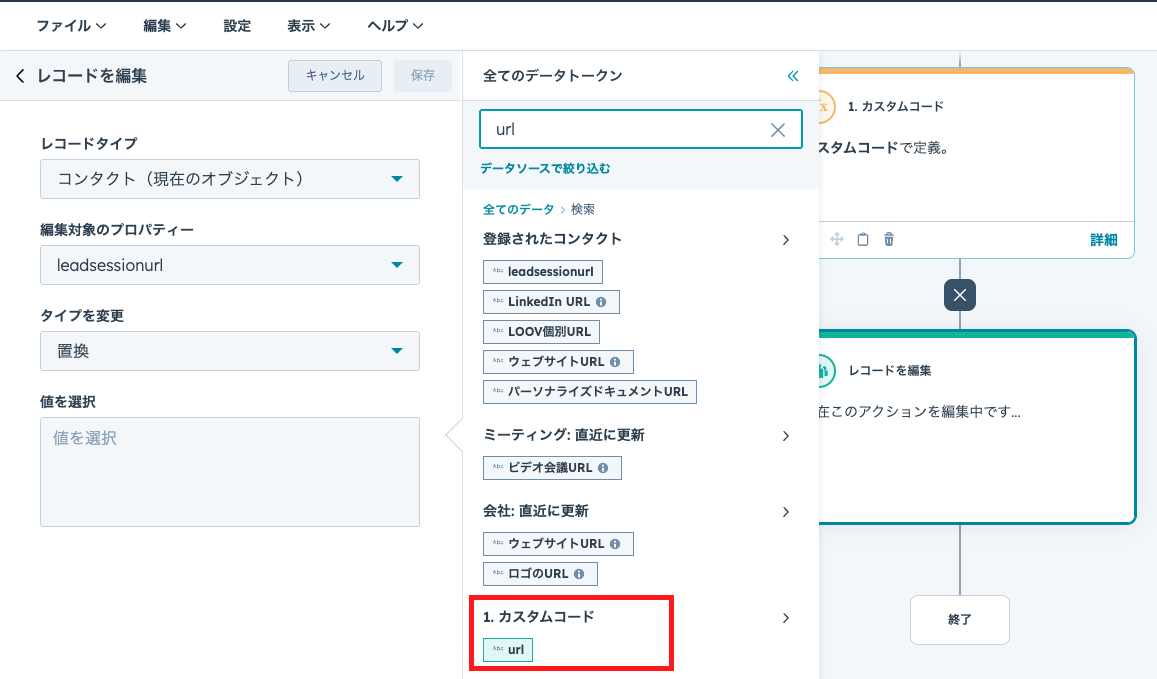The height and width of the screenshot is (679, 1157).
Task: Open the ファイル menu
Action: pyautogui.click(x=71, y=26)
